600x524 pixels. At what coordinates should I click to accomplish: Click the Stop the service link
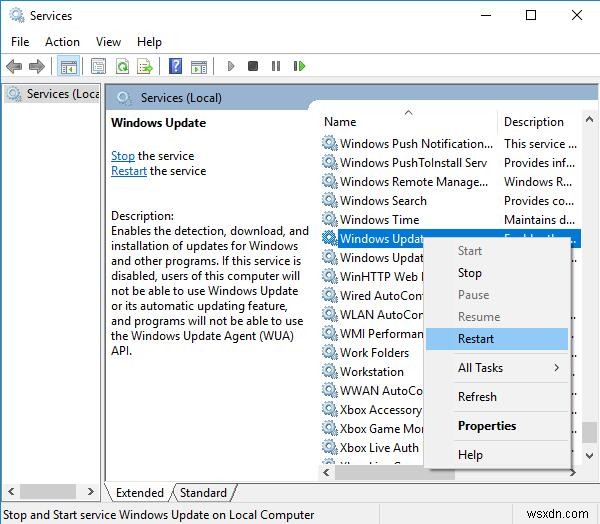point(122,156)
